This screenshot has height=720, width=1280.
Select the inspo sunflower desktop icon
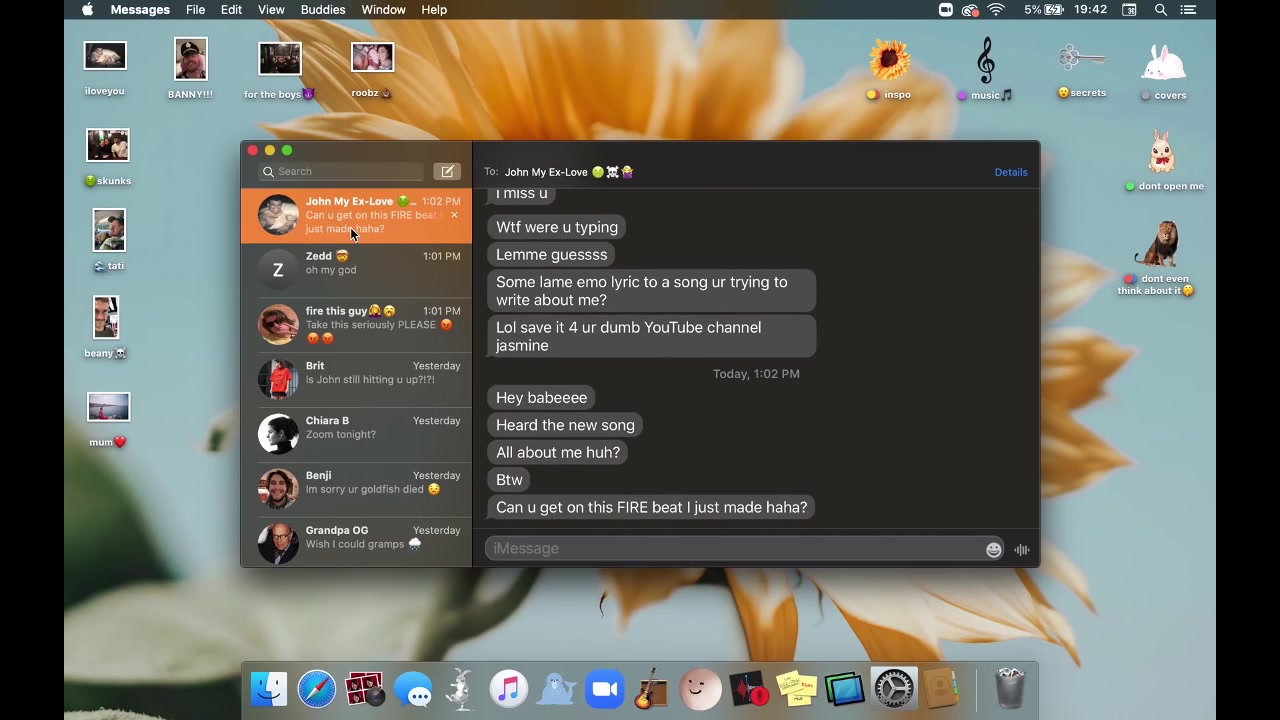(x=889, y=70)
